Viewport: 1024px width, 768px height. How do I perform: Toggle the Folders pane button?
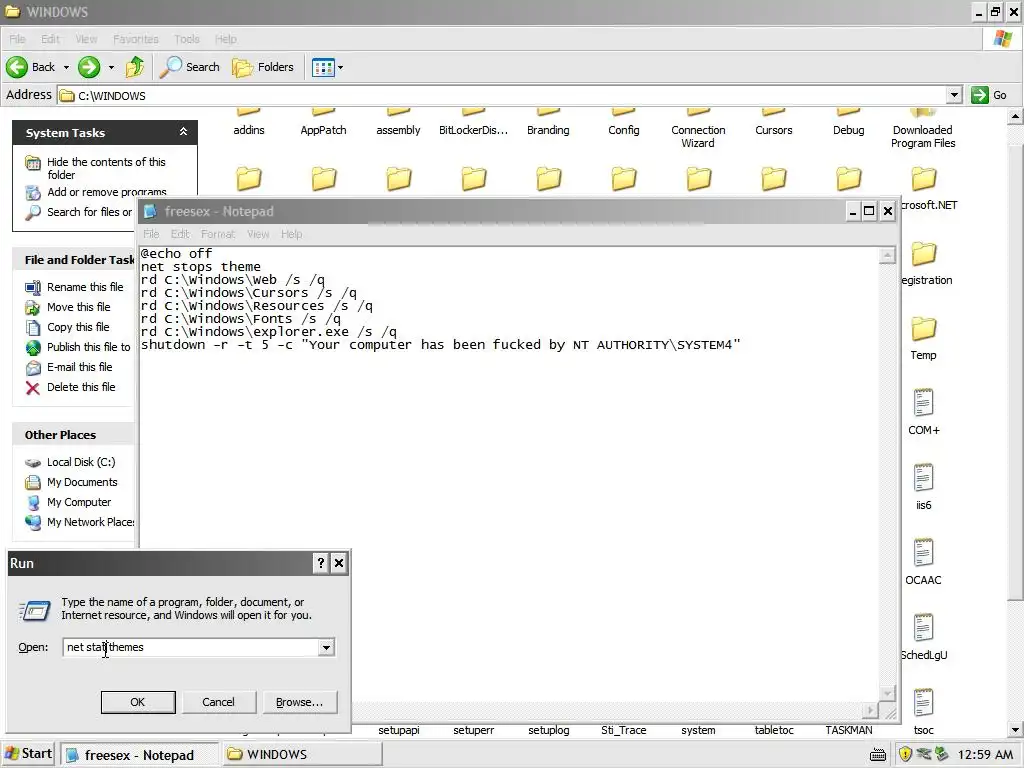click(263, 67)
